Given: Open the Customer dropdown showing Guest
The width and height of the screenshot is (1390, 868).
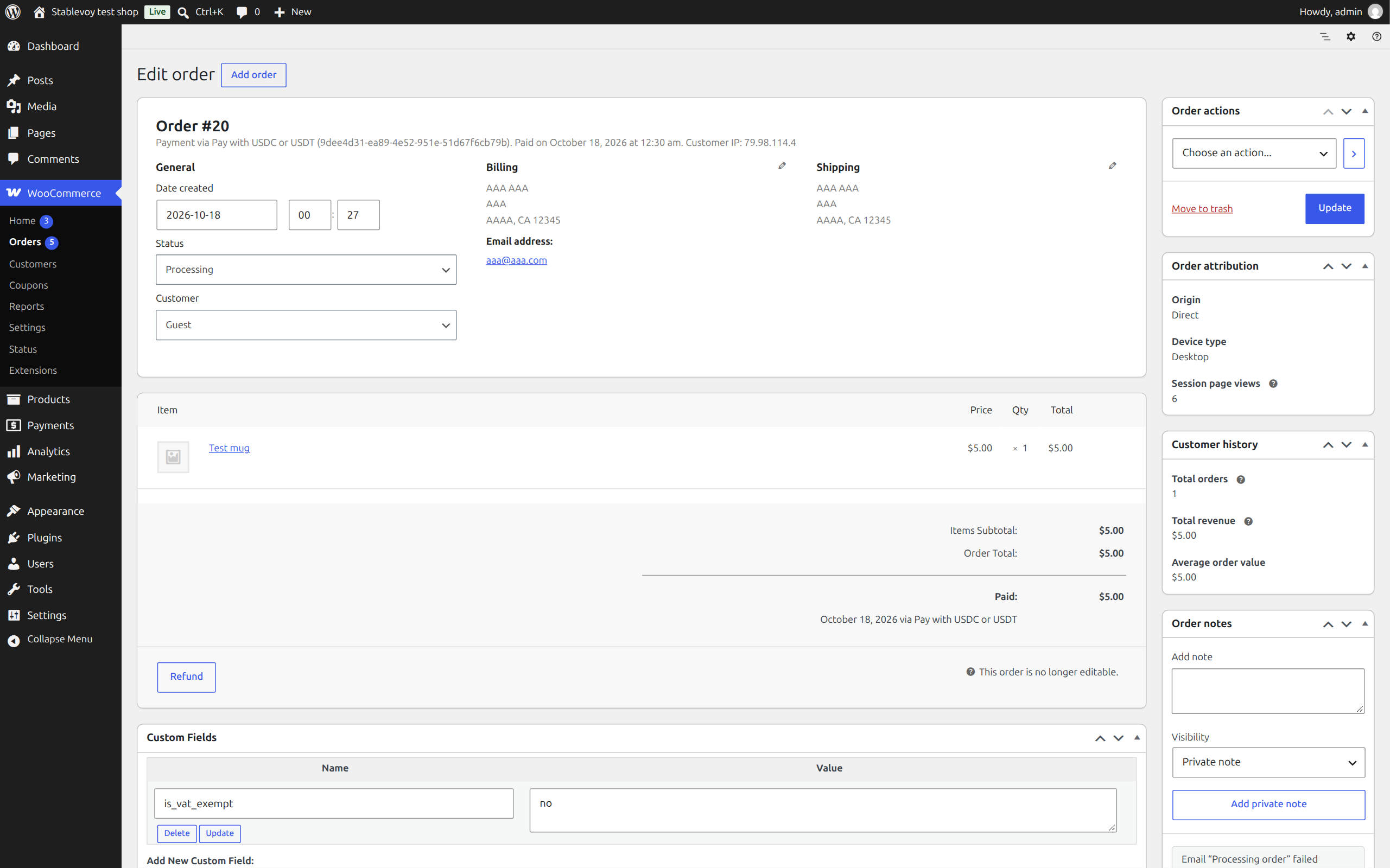Looking at the screenshot, I should [306, 325].
